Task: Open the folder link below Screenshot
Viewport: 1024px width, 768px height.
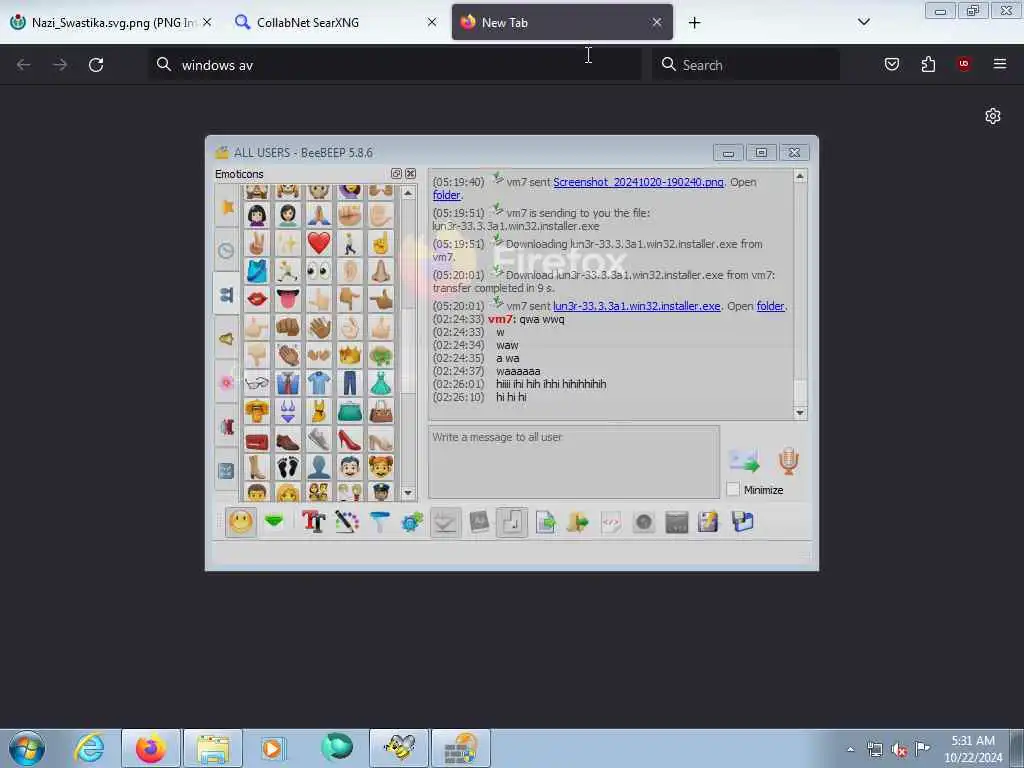Action: tap(447, 195)
